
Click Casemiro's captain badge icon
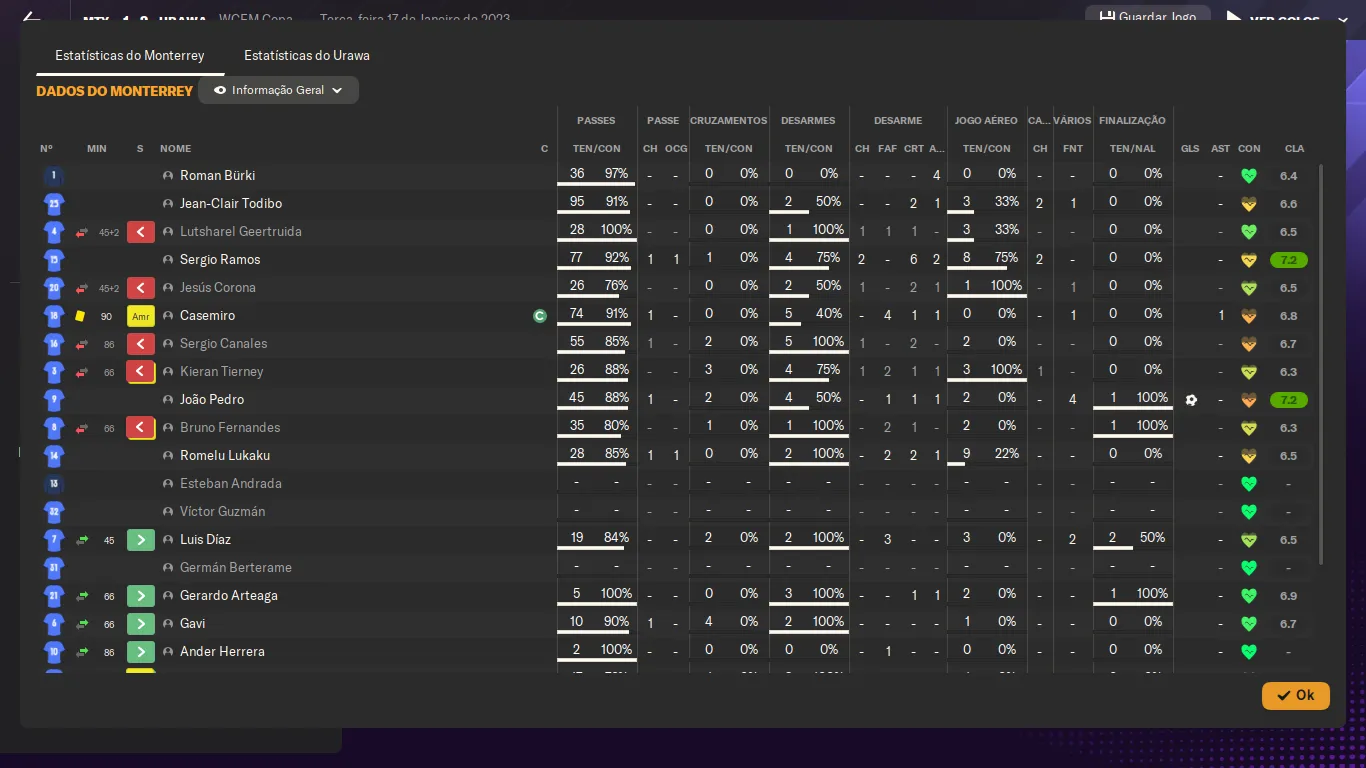tap(540, 316)
